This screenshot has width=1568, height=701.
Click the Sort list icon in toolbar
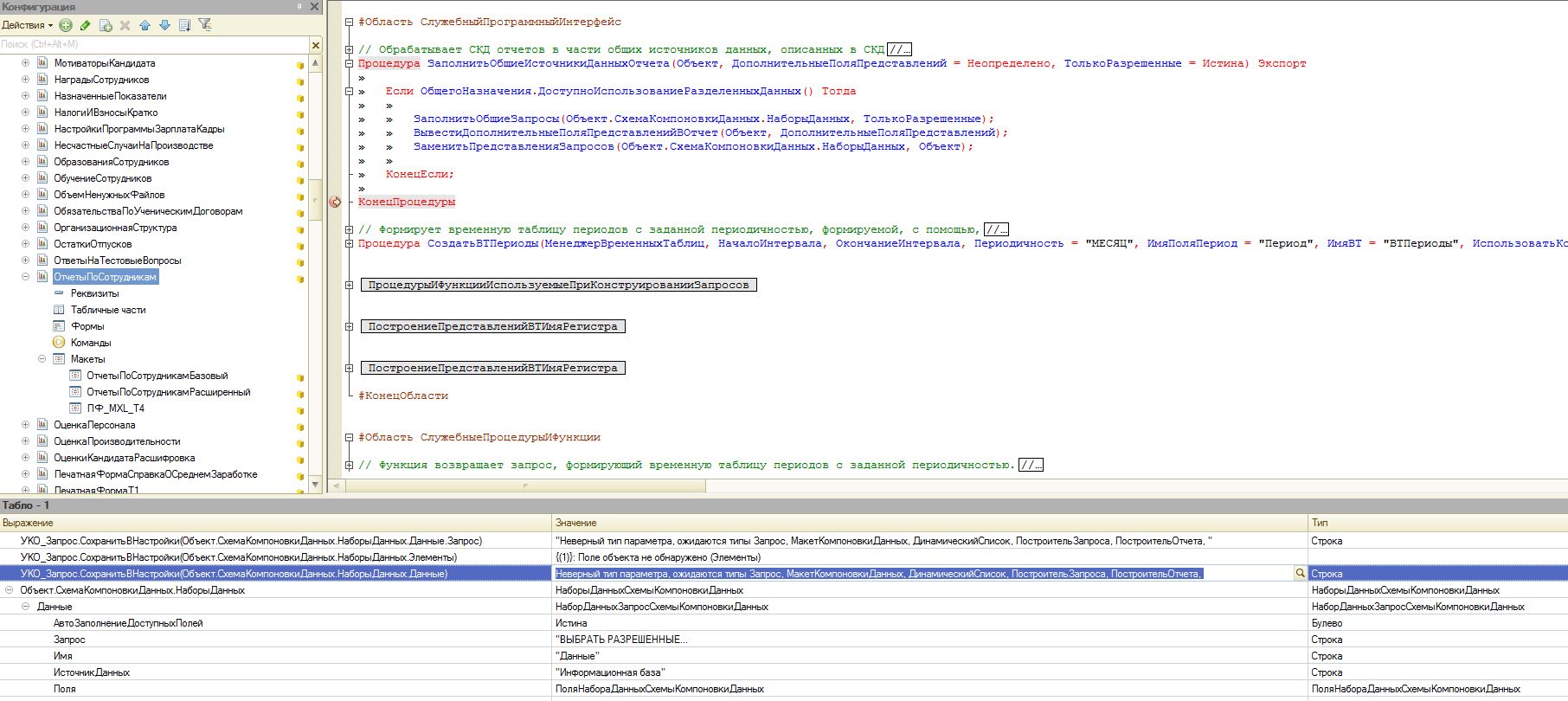pyautogui.click(x=184, y=25)
